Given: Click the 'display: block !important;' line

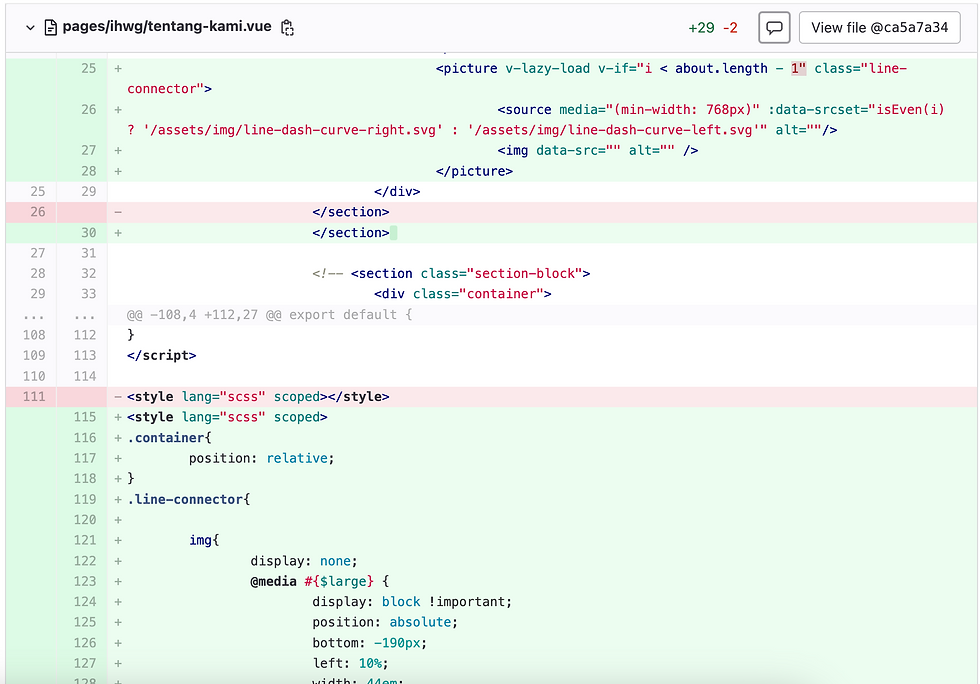Looking at the screenshot, I should (412, 601).
